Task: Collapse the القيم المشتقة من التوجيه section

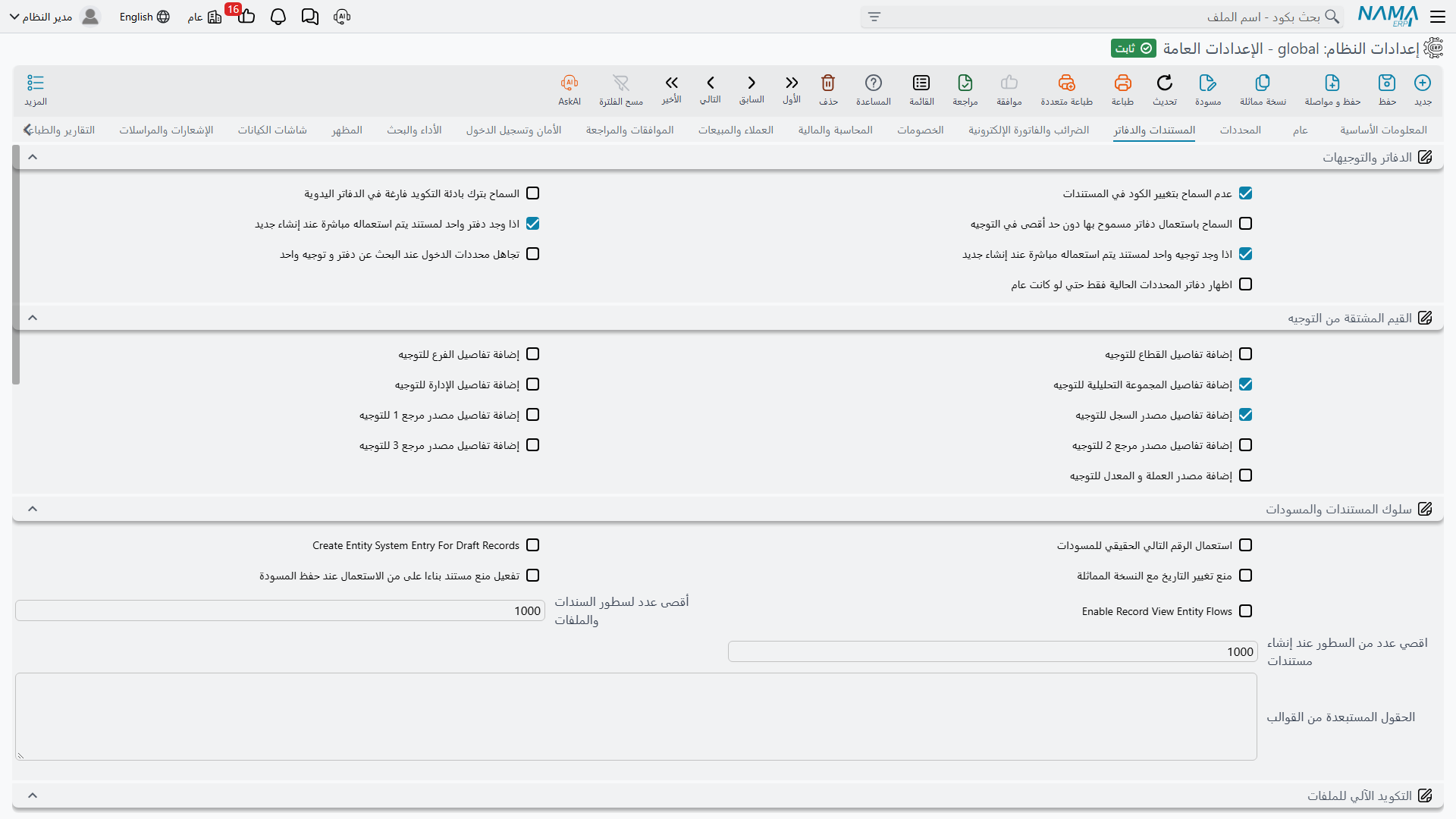Action: pyautogui.click(x=33, y=318)
